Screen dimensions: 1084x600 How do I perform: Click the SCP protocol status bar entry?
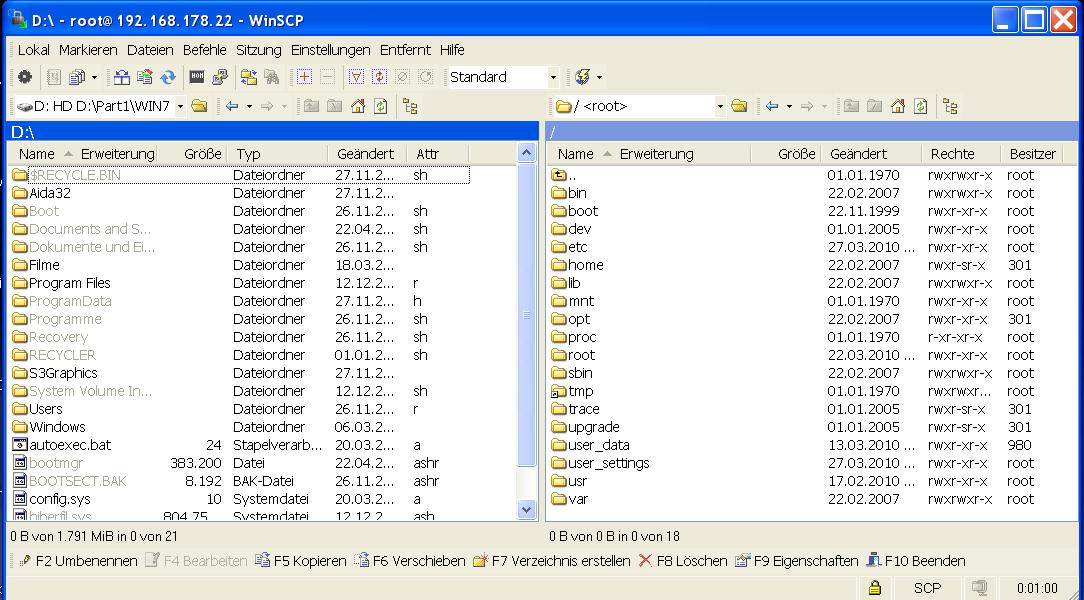point(927,588)
